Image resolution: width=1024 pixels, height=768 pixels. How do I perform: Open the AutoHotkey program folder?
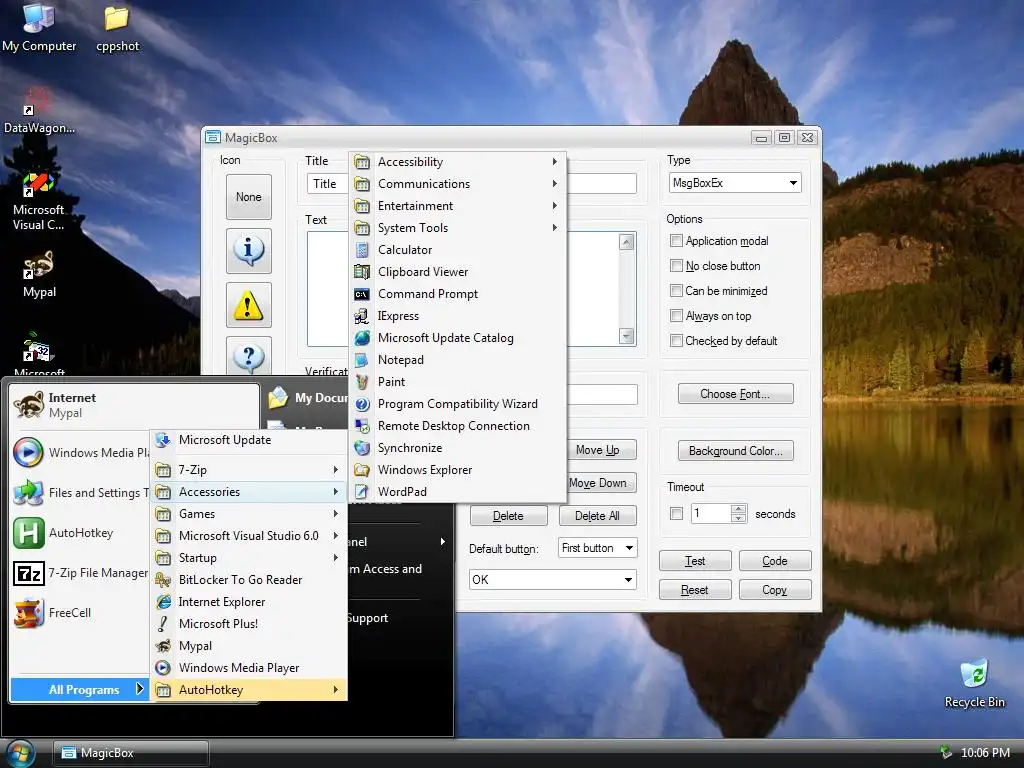[x=248, y=690]
